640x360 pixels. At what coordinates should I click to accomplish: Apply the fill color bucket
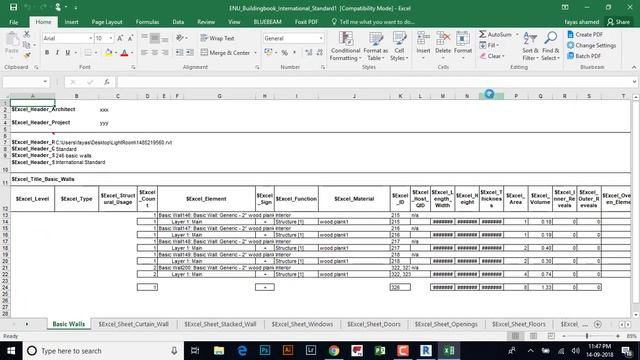point(108,53)
